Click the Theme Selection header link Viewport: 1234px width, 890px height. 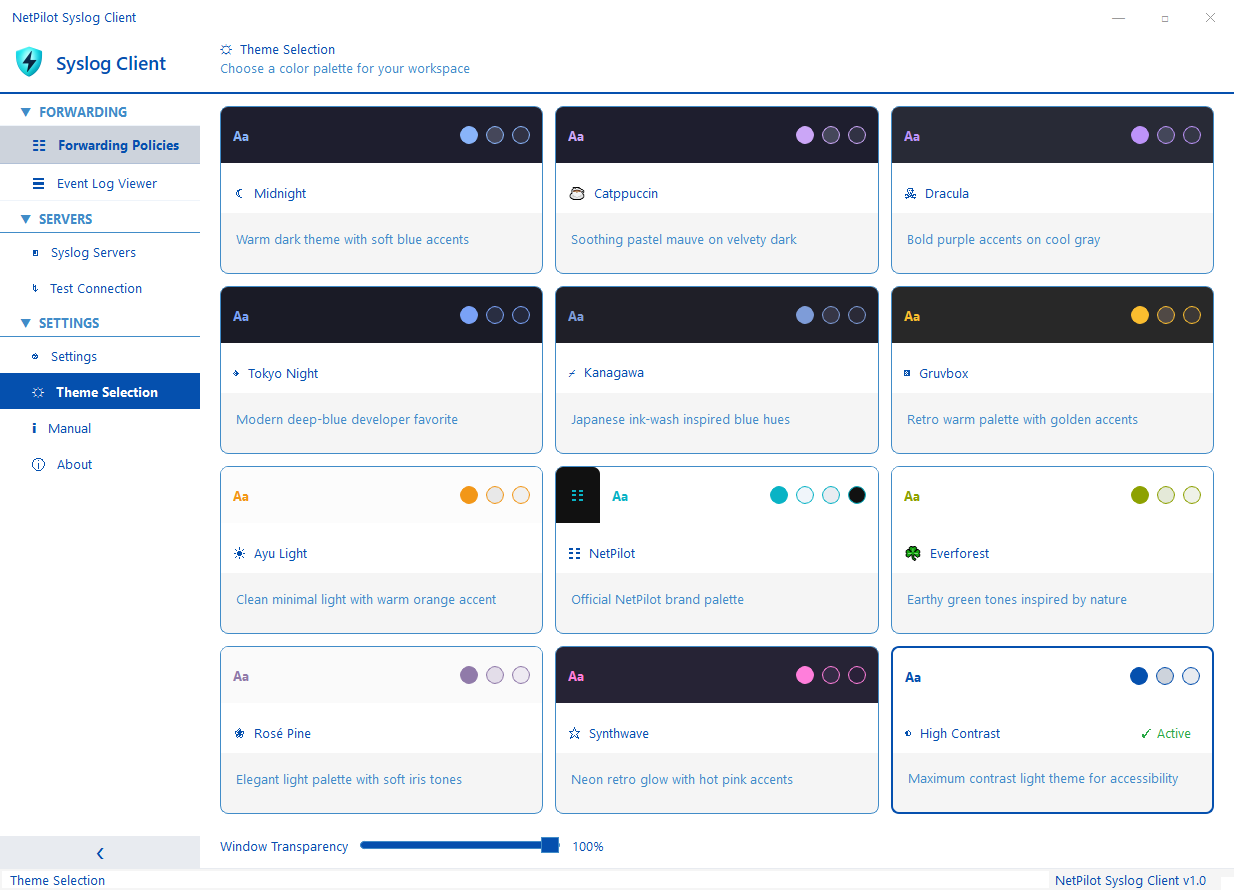(285, 49)
